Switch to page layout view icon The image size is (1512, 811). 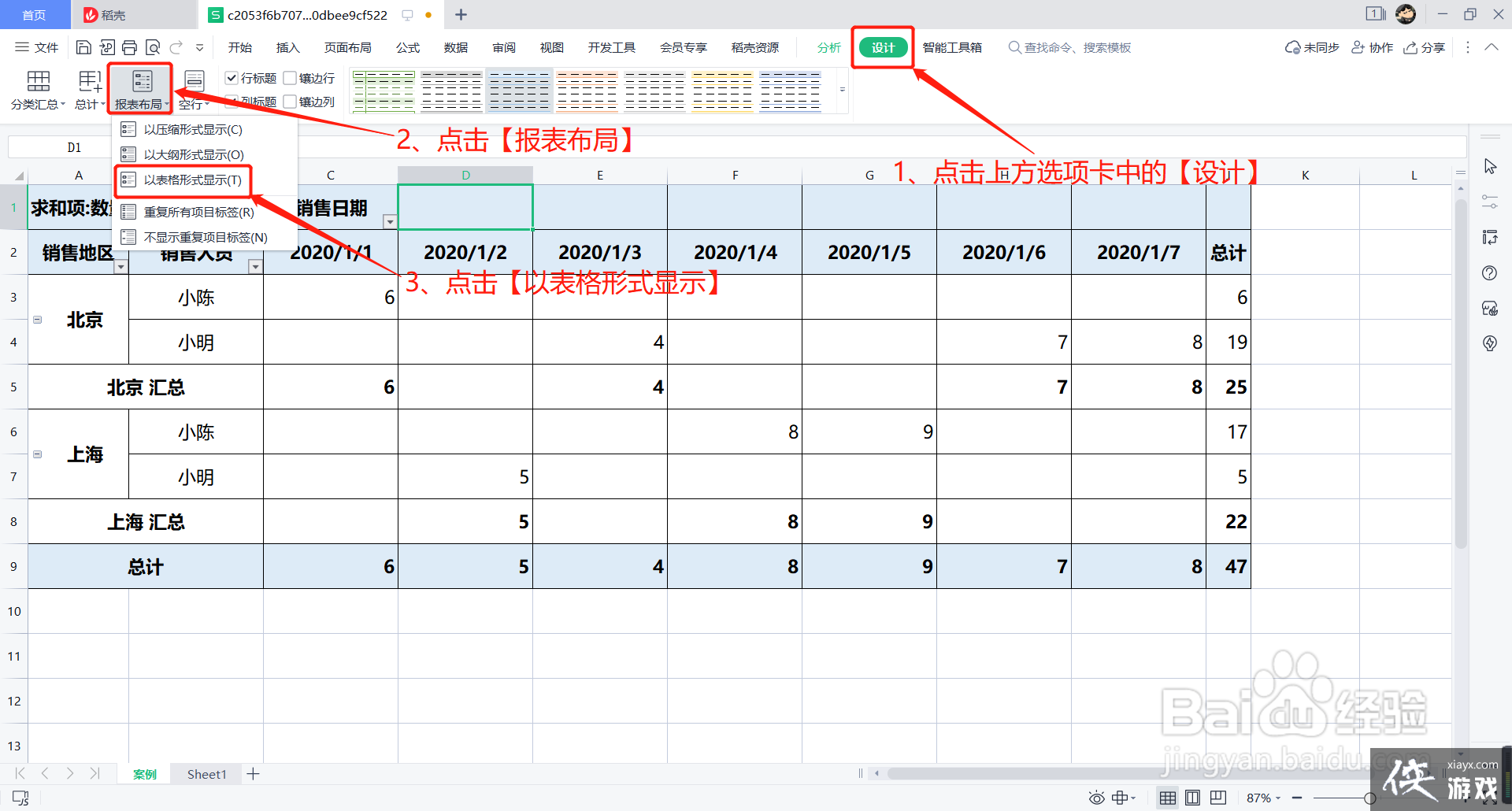click(1193, 798)
